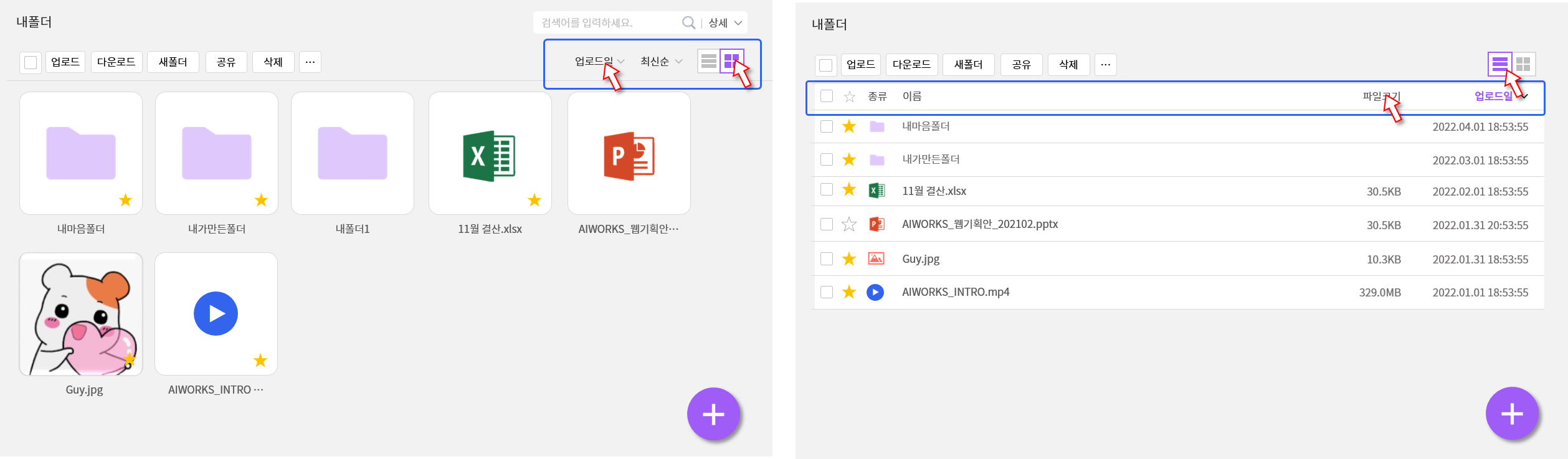Expand the 최신순 order dropdown
The width and height of the screenshot is (1568, 459).
pos(661,61)
